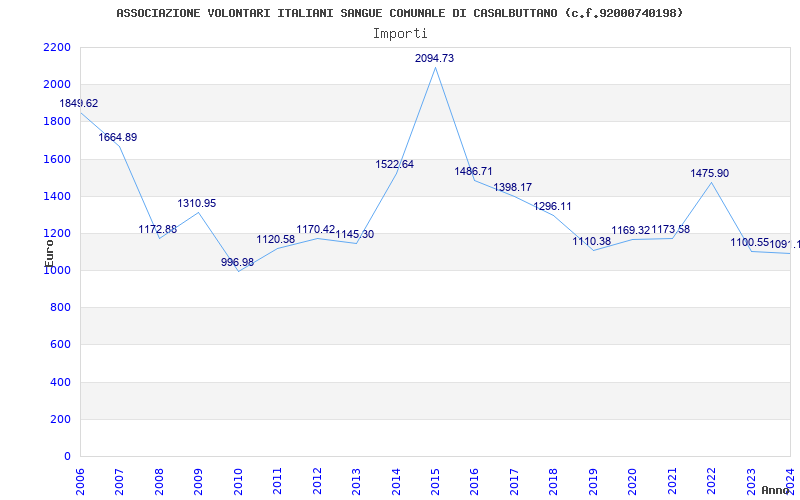The image size is (800, 500).
Task: Select the 996.98 data label
Action: pyautogui.click(x=237, y=262)
